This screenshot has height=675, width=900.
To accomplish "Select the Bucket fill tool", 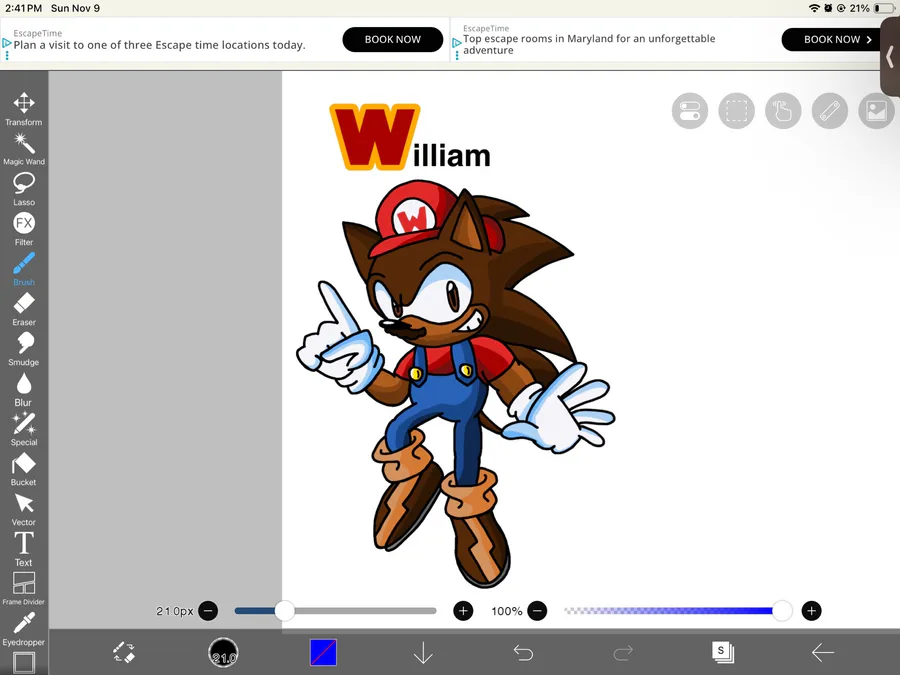I will pyautogui.click(x=24, y=470).
